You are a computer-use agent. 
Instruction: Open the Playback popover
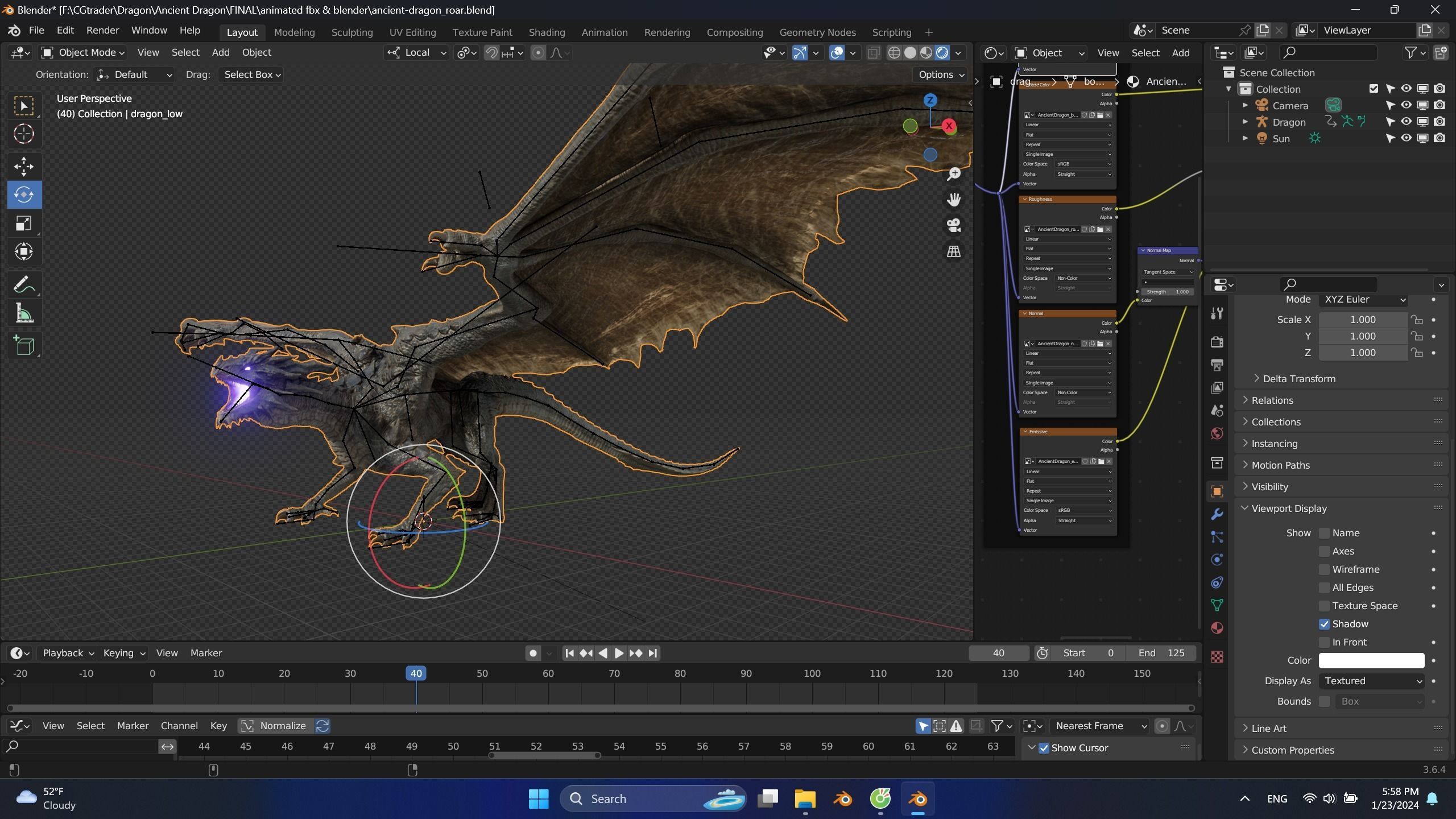click(x=68, y=653)
